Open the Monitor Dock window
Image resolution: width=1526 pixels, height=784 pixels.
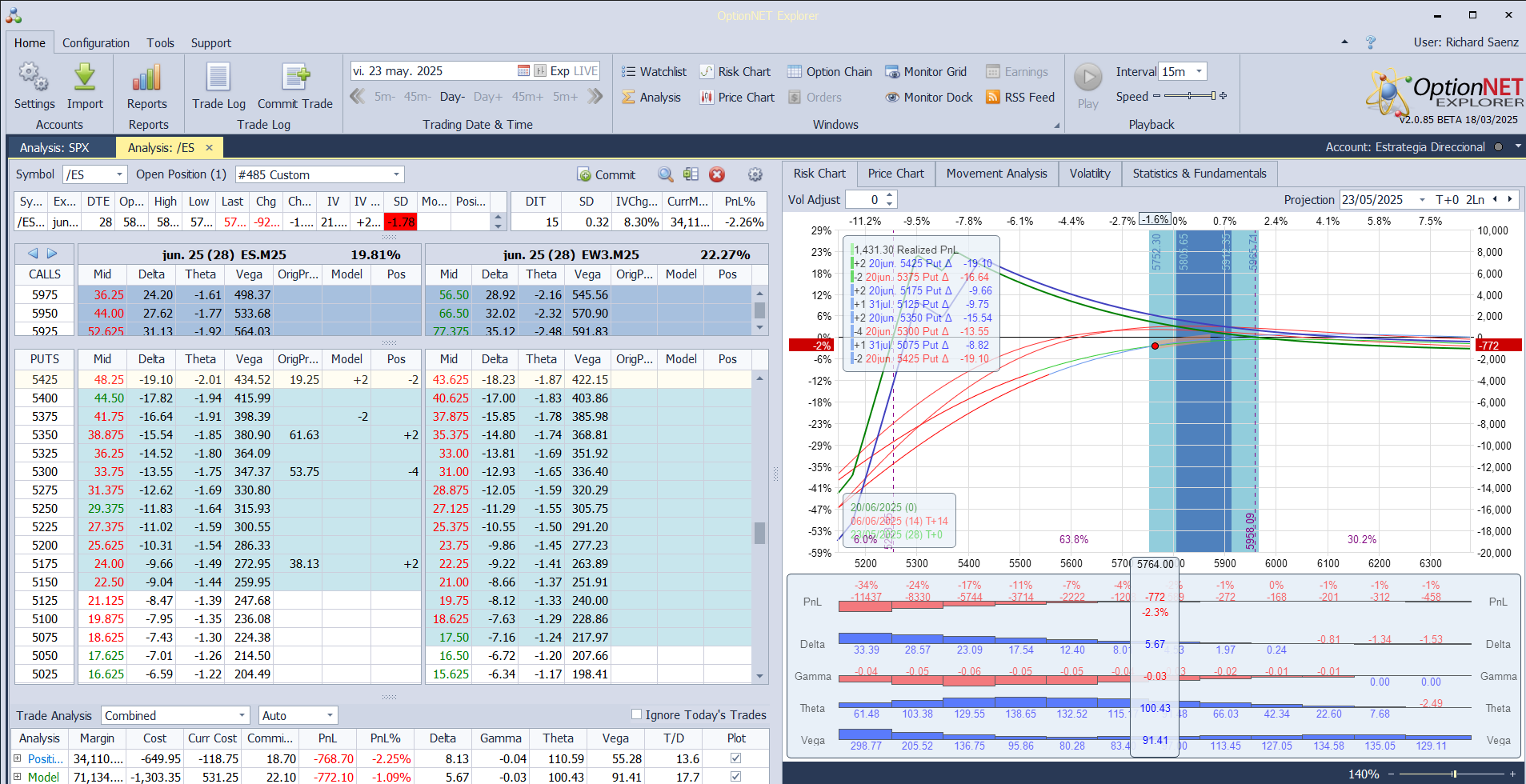tap(929, 98)
